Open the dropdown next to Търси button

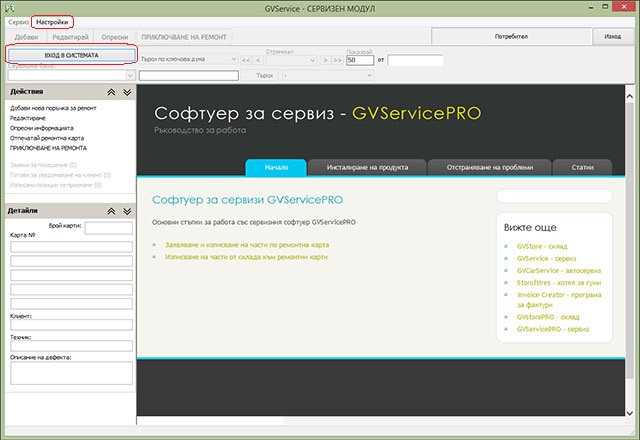point(328,76)
